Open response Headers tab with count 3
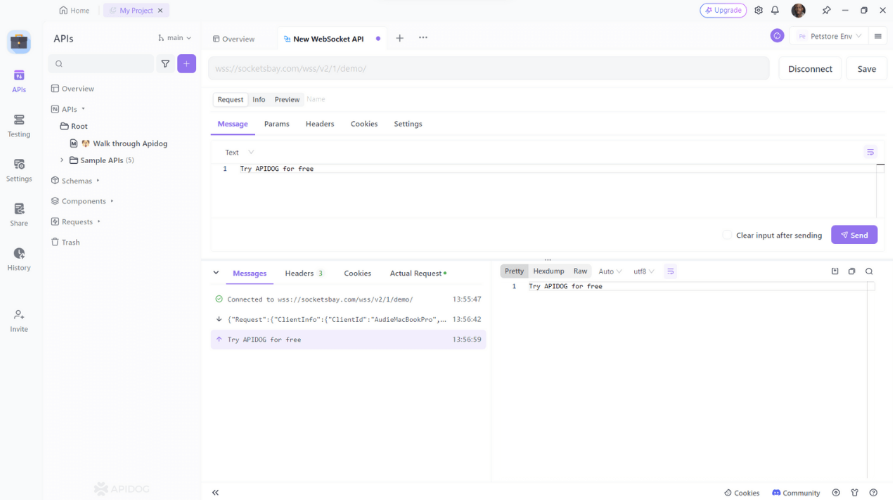The width and height of the screenshot is (893, 500). (304, 273)
